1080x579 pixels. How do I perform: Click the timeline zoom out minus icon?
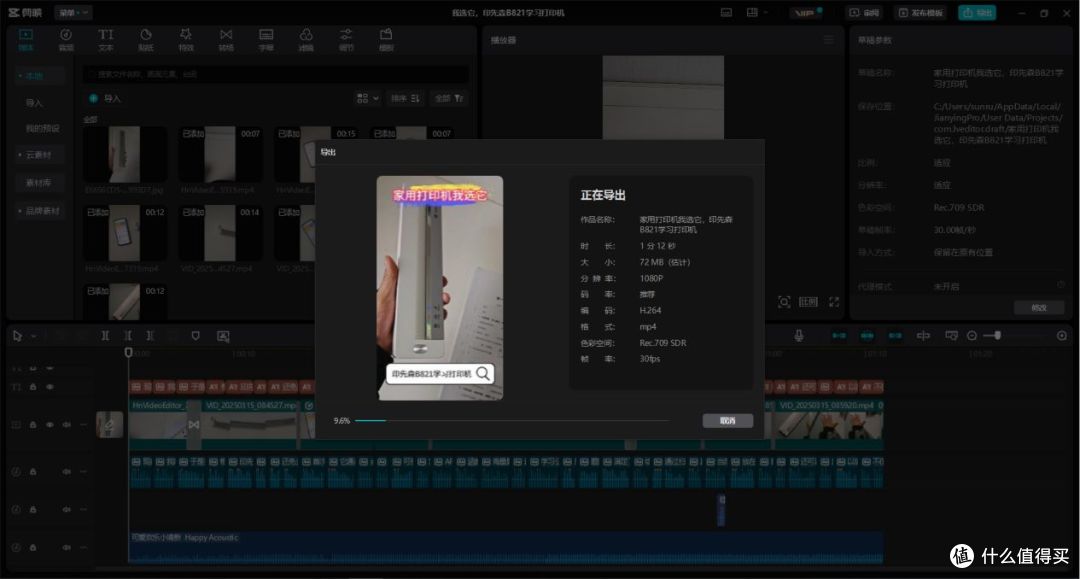[972, 335]
